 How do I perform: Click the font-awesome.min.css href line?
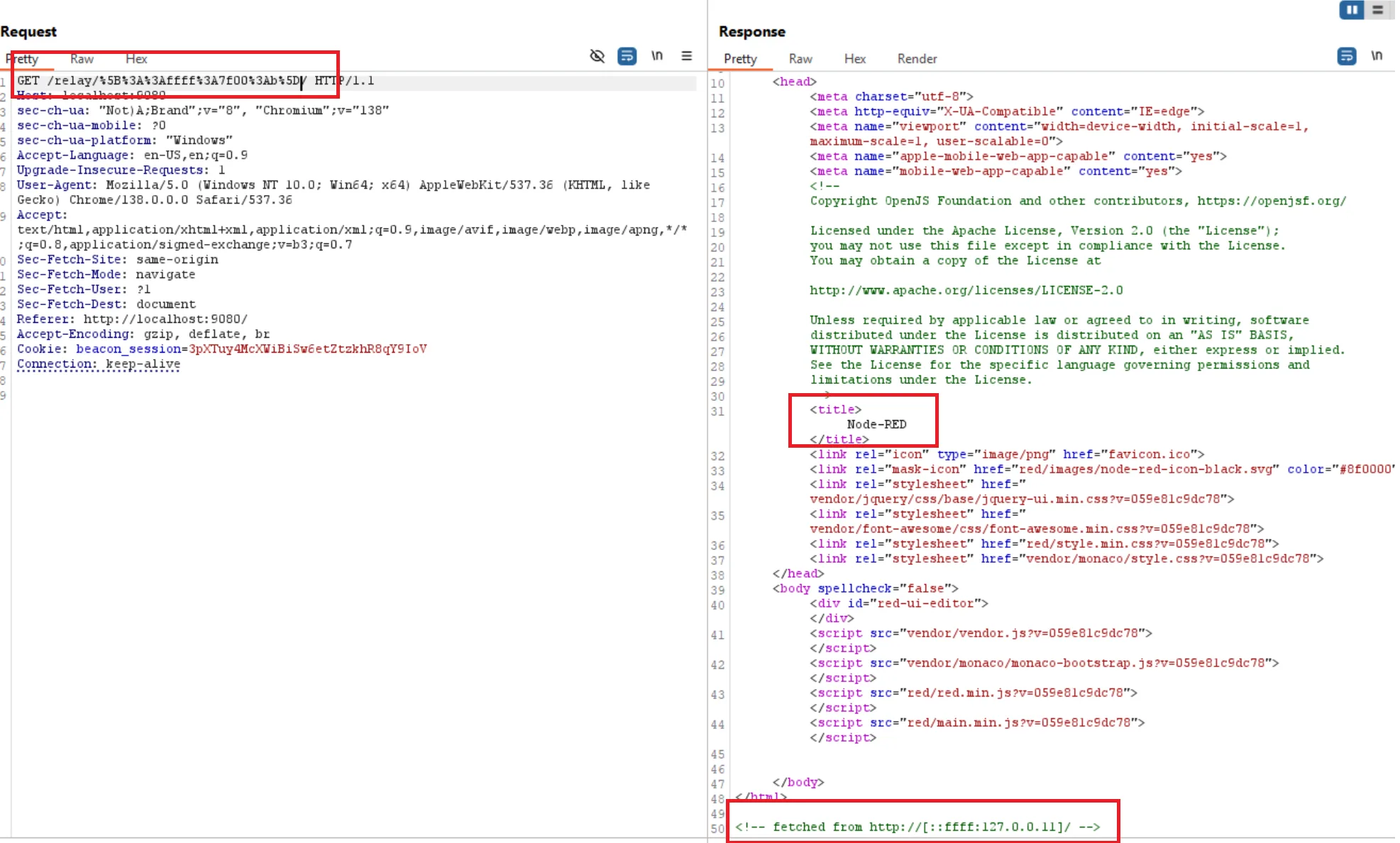tap(1037, 529)
